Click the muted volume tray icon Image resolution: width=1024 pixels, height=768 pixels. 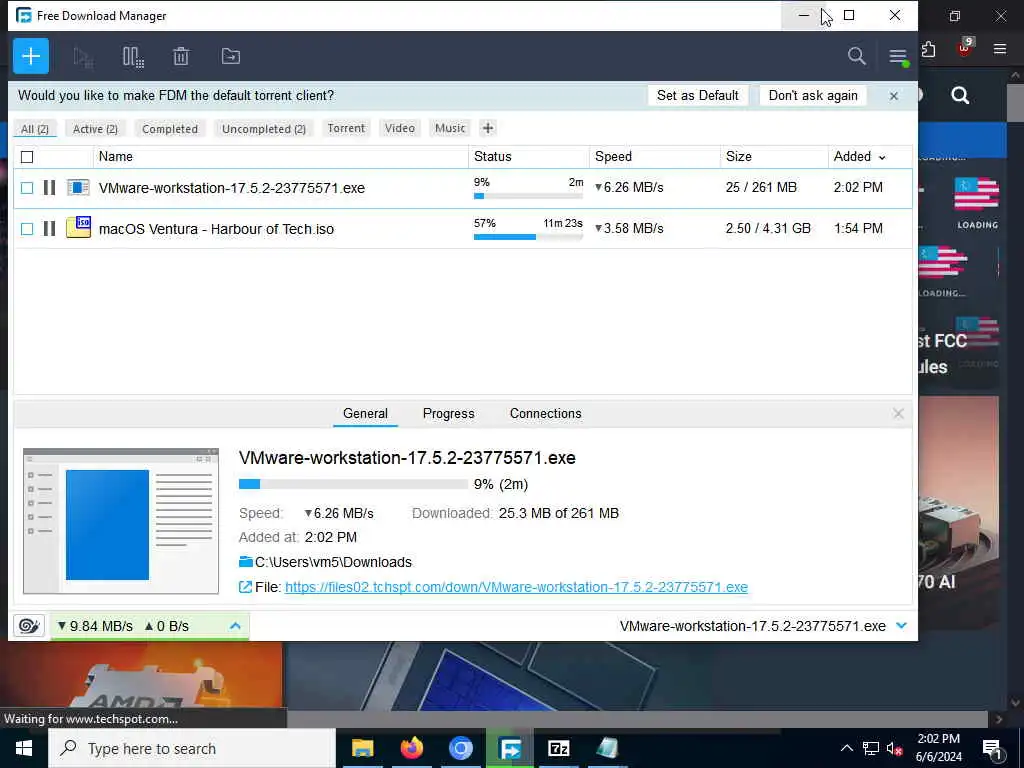click(894, 748)
